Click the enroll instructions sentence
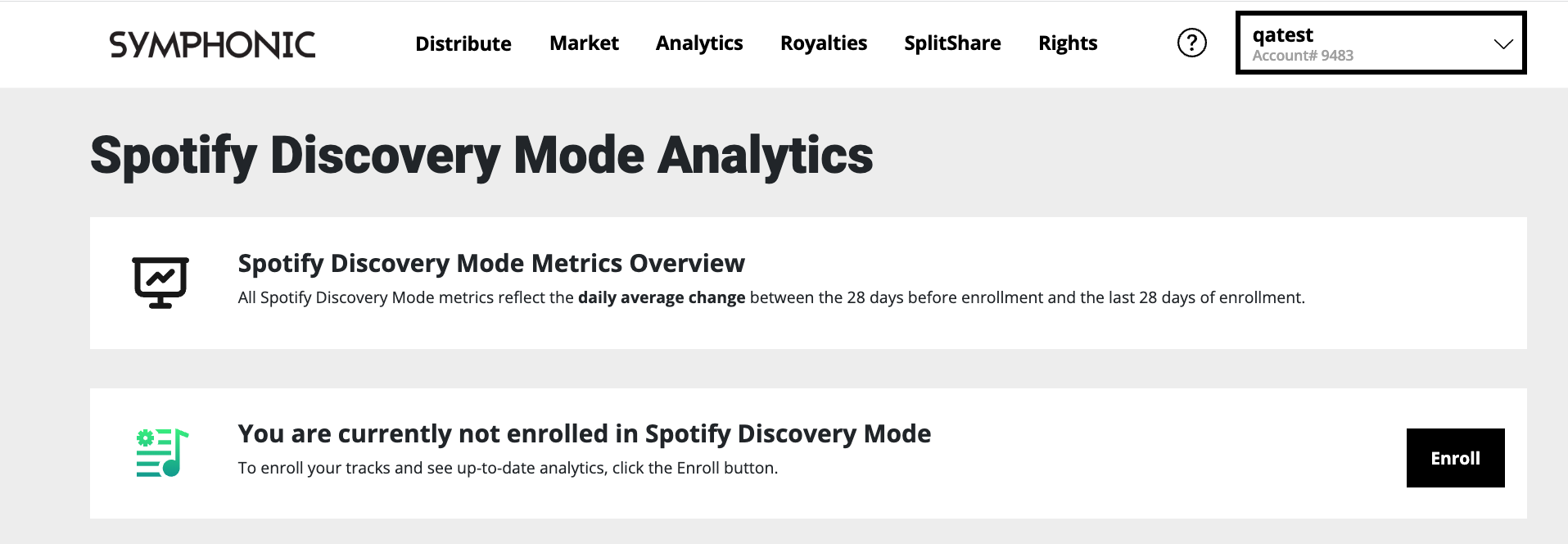The width and height of the screenshot is (1568, 544). (508, 468)
